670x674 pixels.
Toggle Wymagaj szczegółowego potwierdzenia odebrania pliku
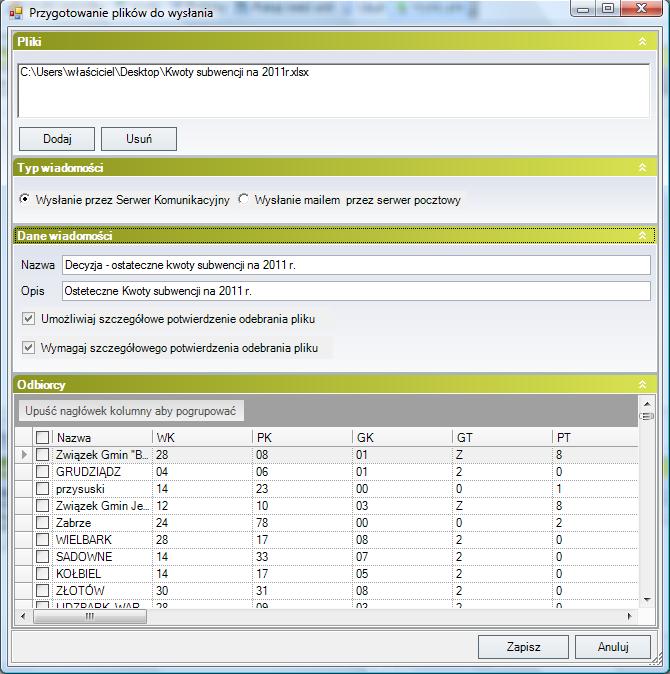click(x=28, y=347)
